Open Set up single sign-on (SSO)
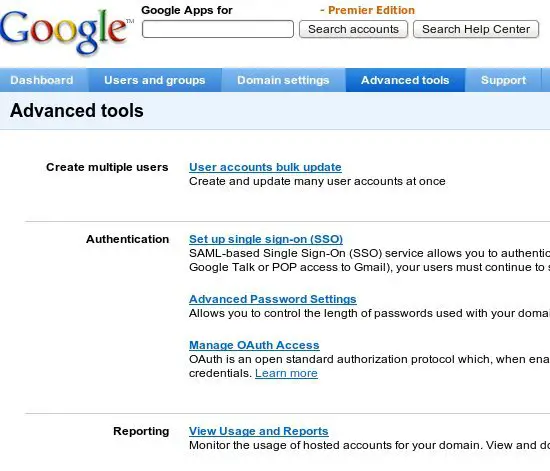 tap(266, 239)
